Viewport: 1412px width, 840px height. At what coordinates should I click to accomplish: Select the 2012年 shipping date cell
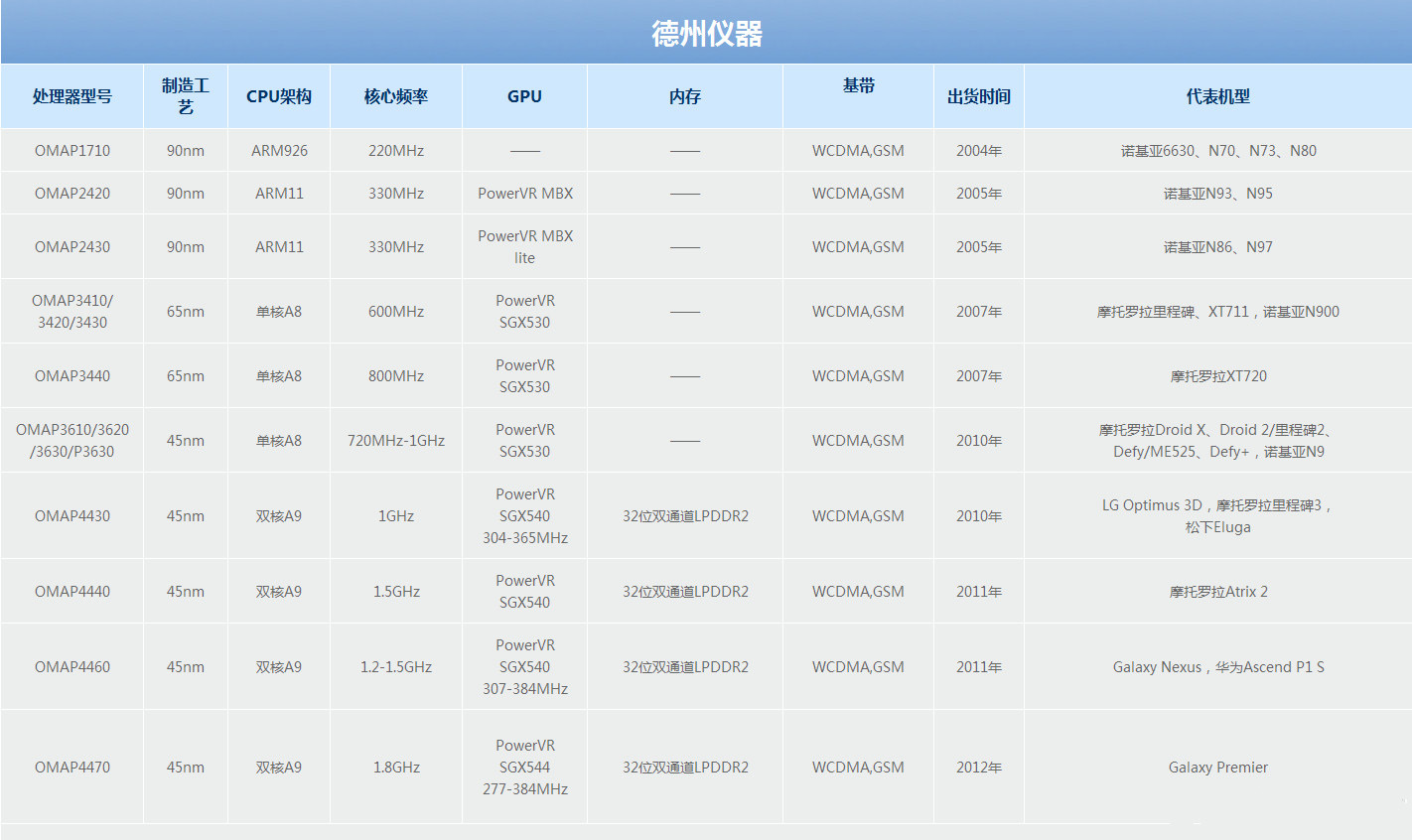[x=979, y=768]
